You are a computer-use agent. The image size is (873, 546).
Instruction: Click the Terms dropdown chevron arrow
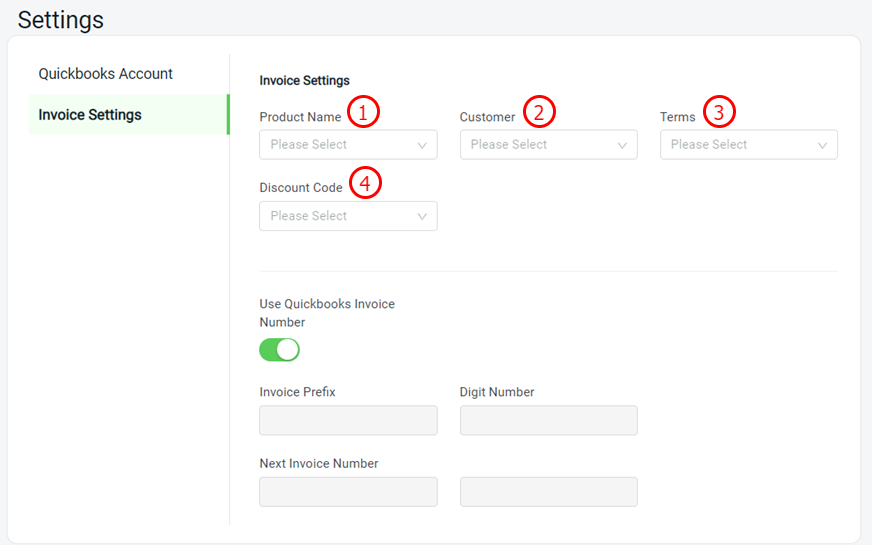(x=822, y=145)
